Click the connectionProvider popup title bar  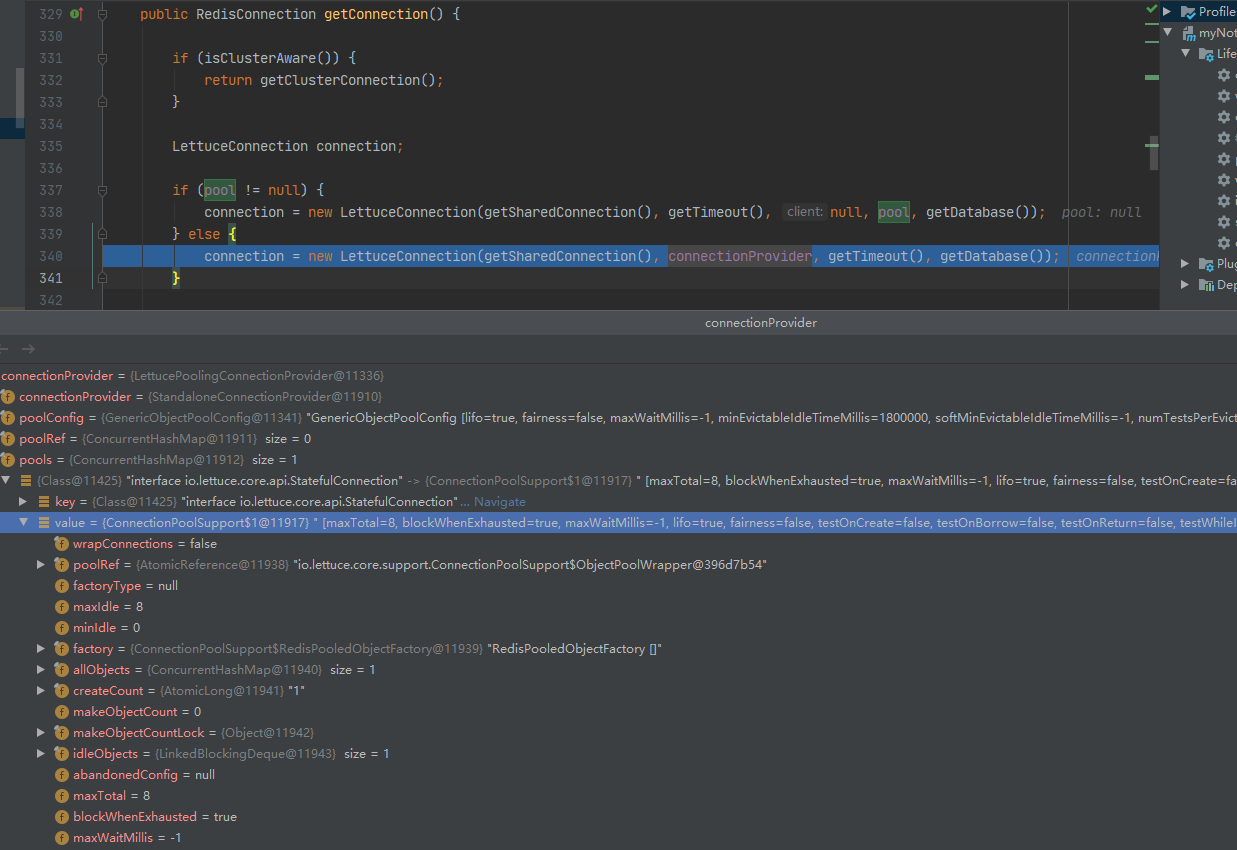[x=618, y=323]
